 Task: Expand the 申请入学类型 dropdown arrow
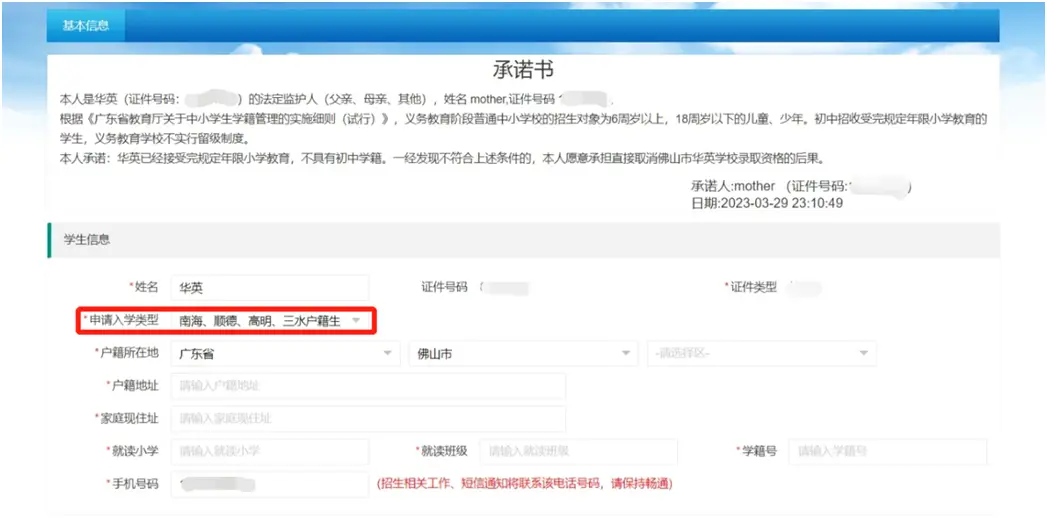point(355,320)
